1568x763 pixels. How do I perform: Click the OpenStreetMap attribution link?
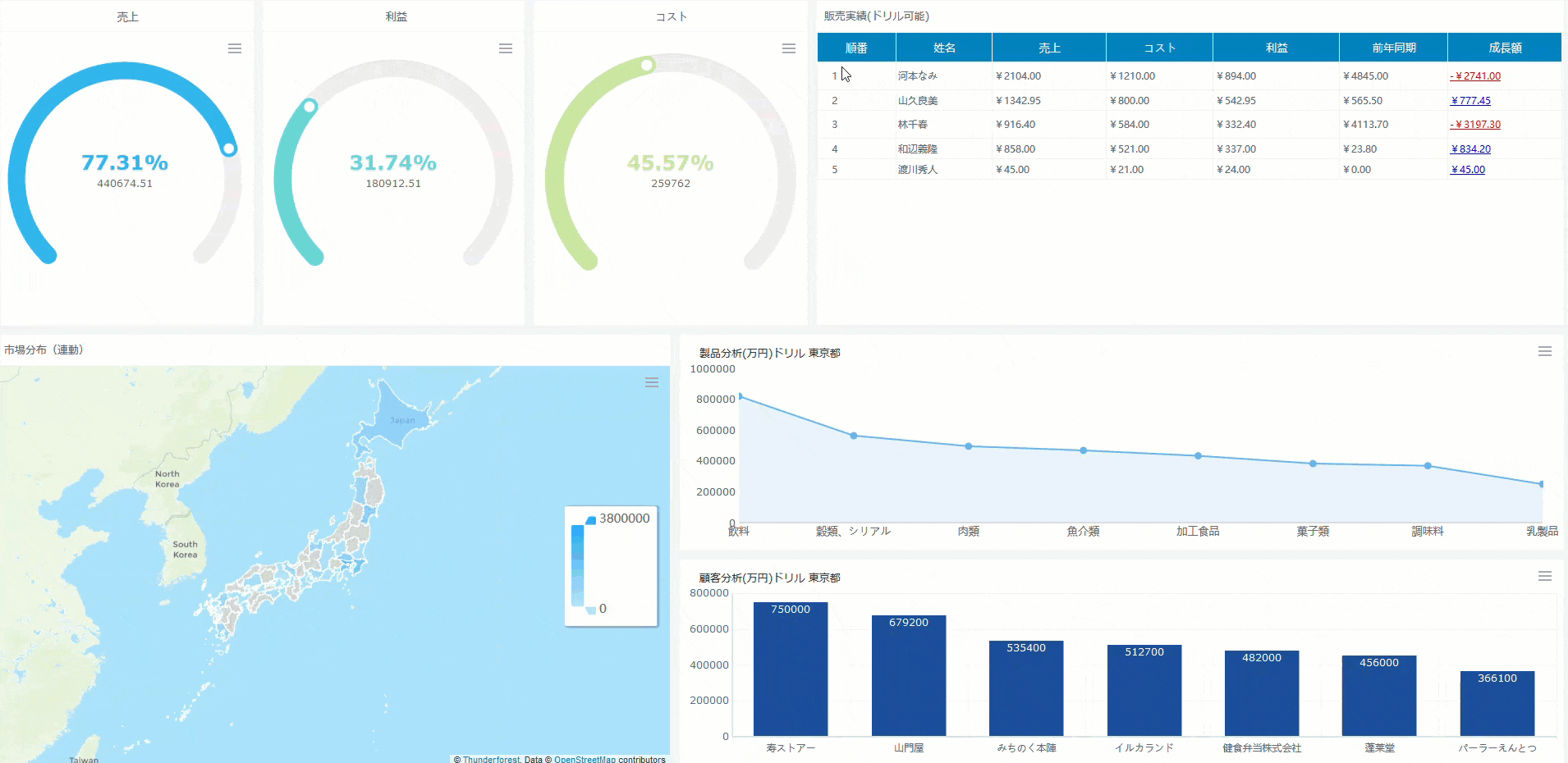(x=585, y=759)
